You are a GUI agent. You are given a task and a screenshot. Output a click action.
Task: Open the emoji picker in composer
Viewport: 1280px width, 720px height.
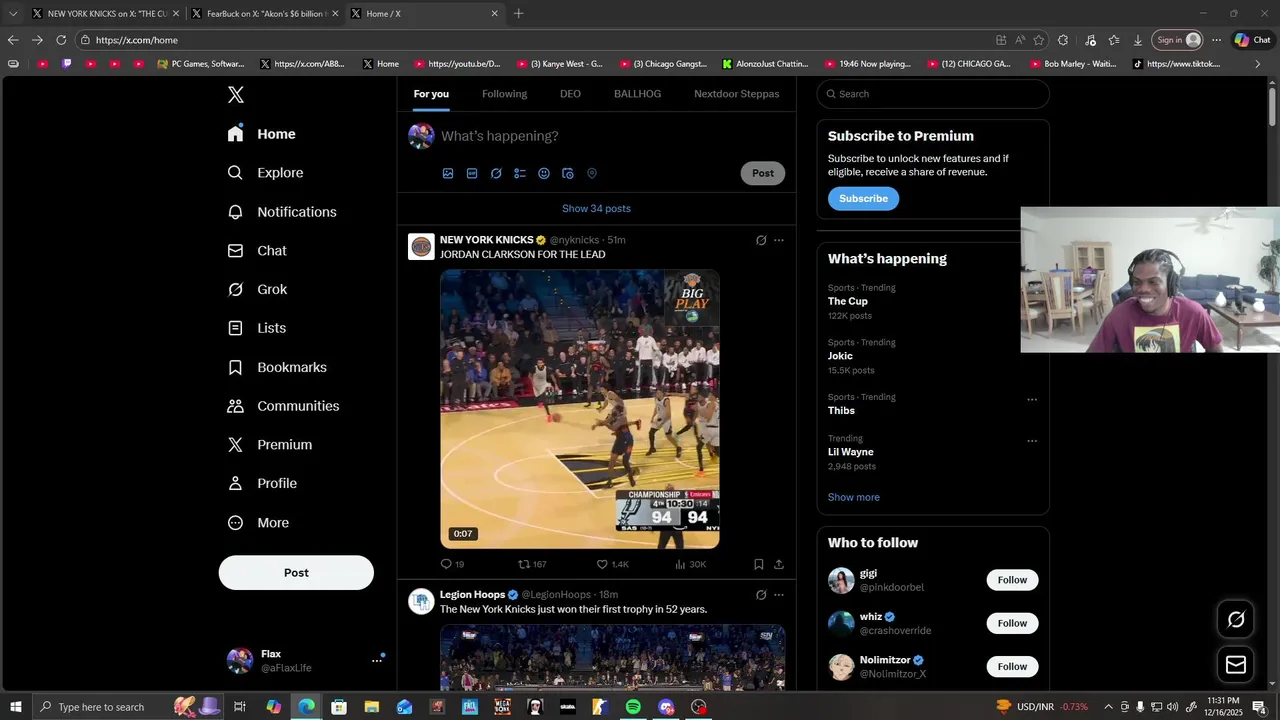click(x=544, y=173)
